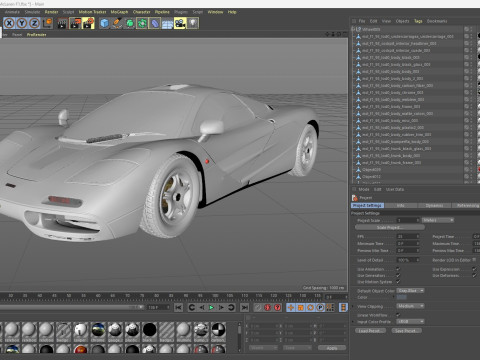
Task: Click the default object Color swatch
Action: click(401, 297)
